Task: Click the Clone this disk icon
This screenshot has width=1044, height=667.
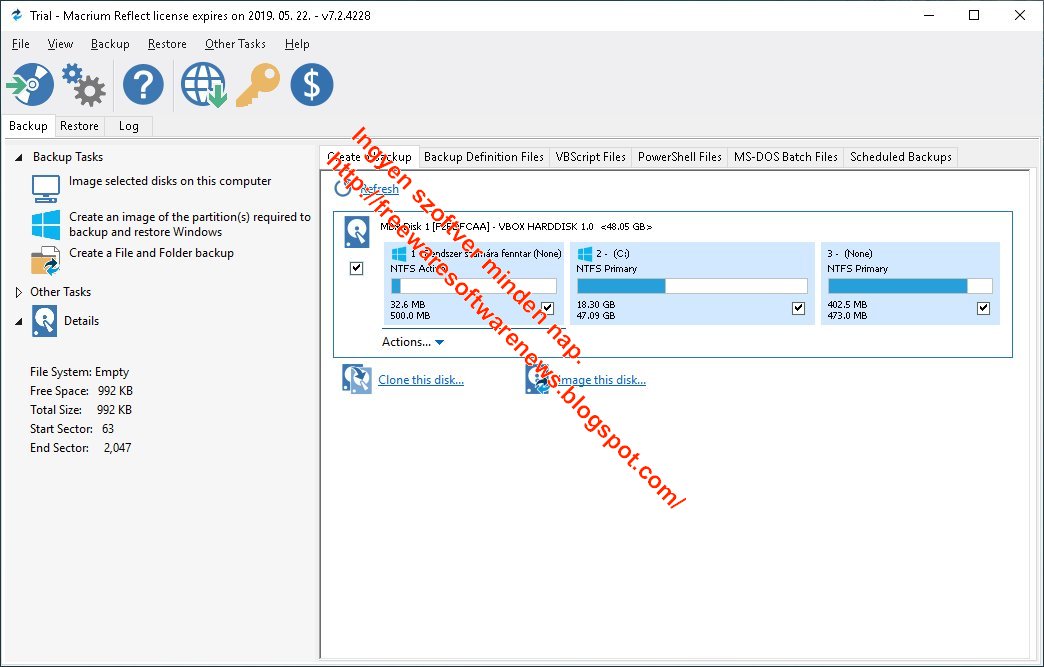Action: (357, 379)
